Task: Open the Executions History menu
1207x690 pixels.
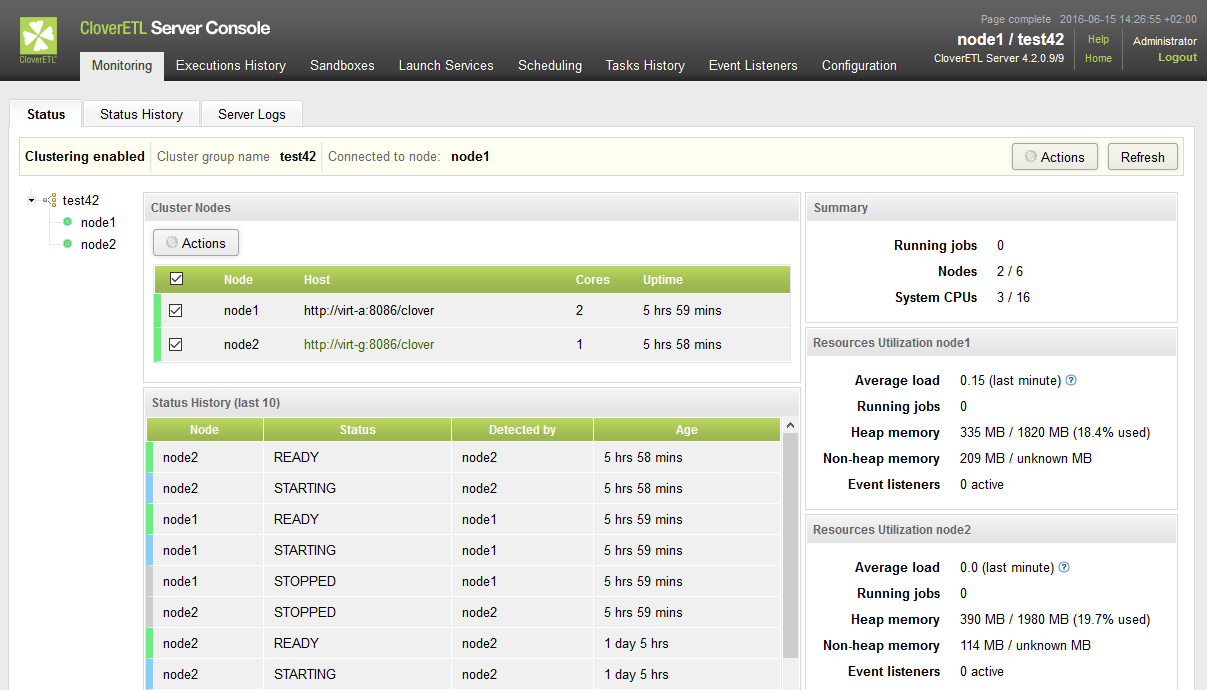Action: 231,65
